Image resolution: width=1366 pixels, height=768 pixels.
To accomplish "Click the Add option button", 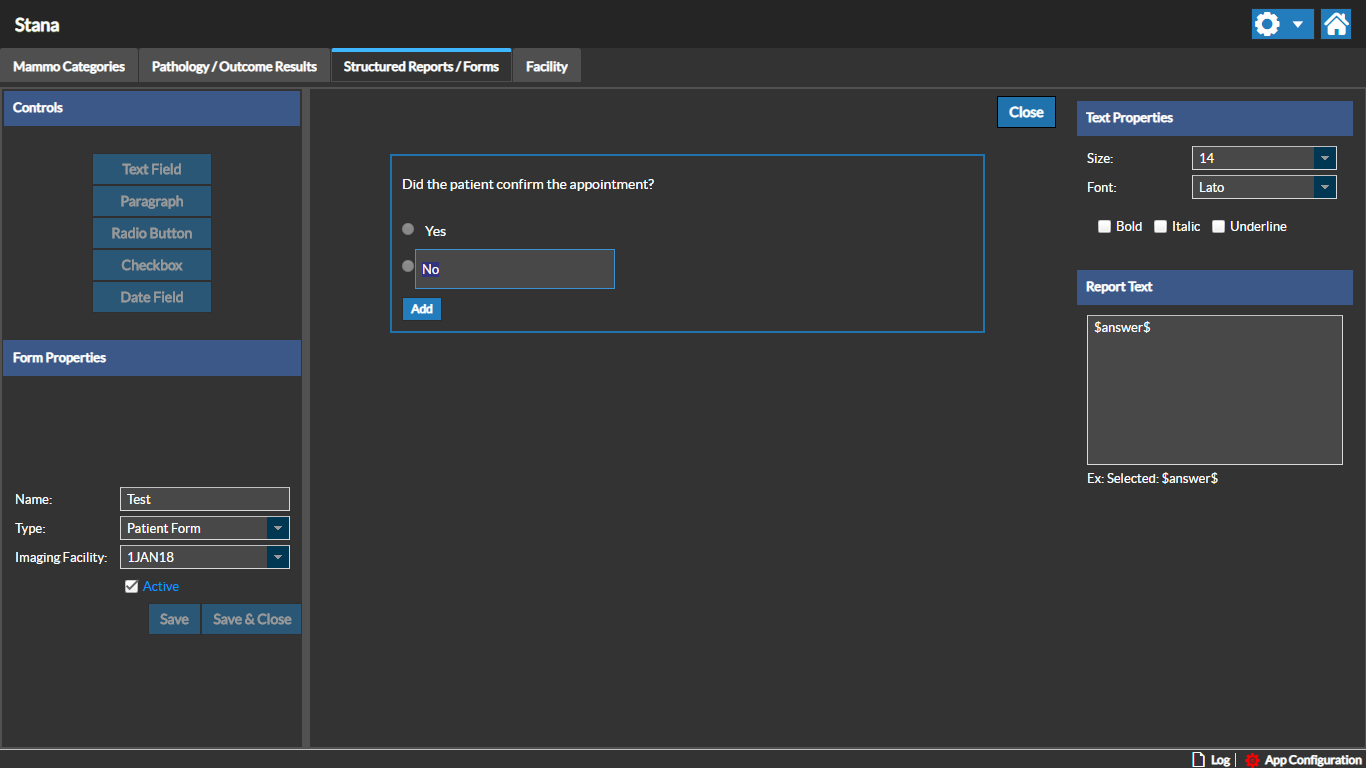I will coord(422,309).
